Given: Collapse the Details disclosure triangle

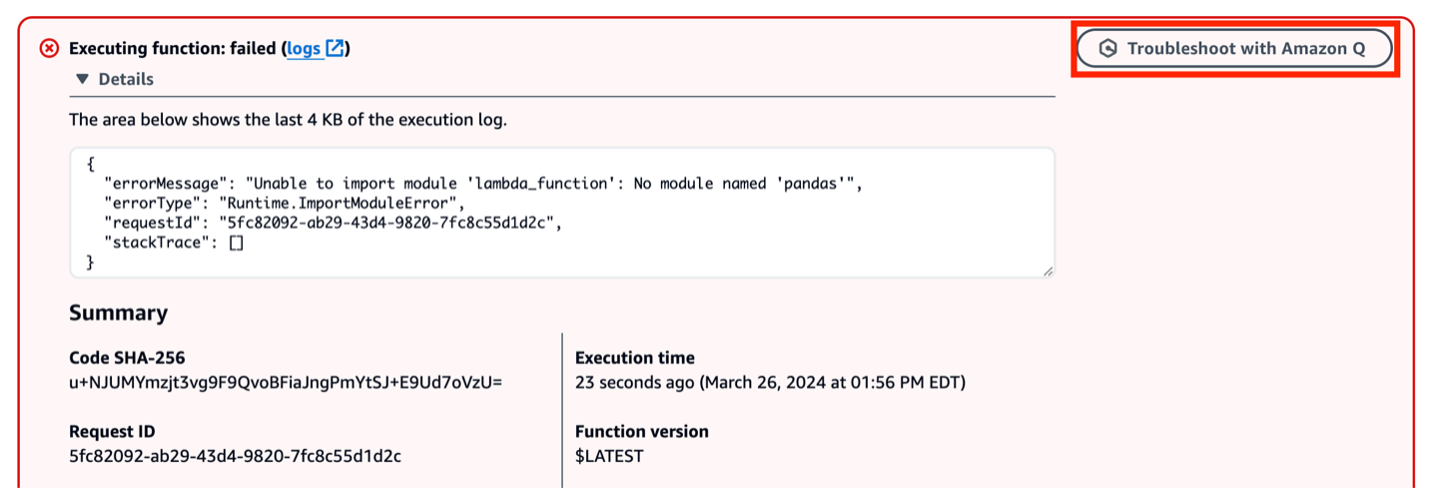Looking at the screenshot, I should coord(82,78).
